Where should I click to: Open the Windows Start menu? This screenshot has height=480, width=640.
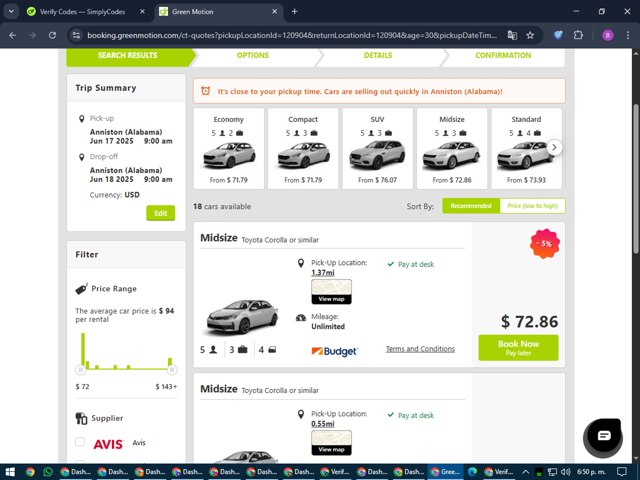pos(10,472)
